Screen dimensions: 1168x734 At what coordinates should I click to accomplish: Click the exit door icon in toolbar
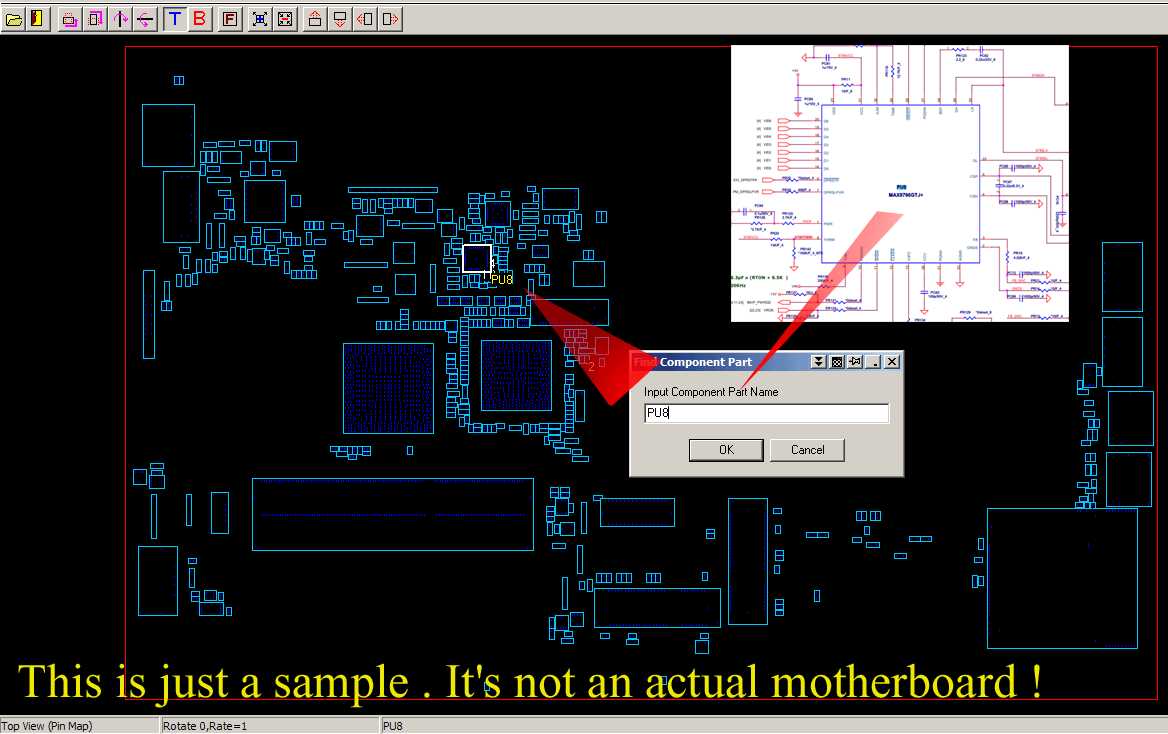37,19
